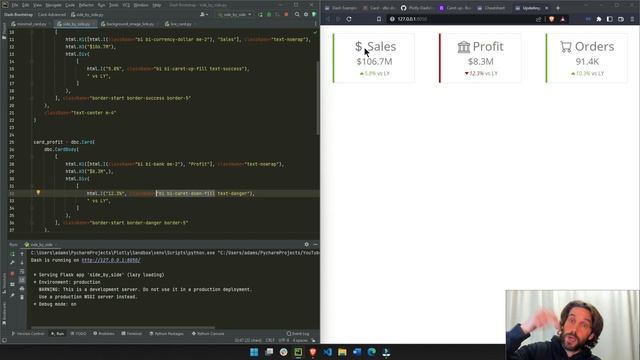This screenshot has width=640, height=360.
Task: Open the TODO tool window
Action: coord(78,334)
